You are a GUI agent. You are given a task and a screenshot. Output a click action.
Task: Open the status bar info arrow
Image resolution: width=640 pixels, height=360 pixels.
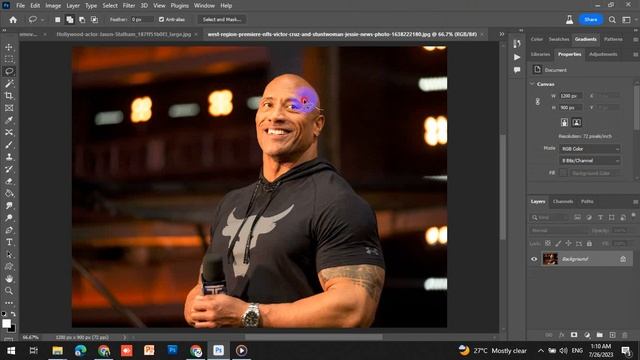[124, 338]
